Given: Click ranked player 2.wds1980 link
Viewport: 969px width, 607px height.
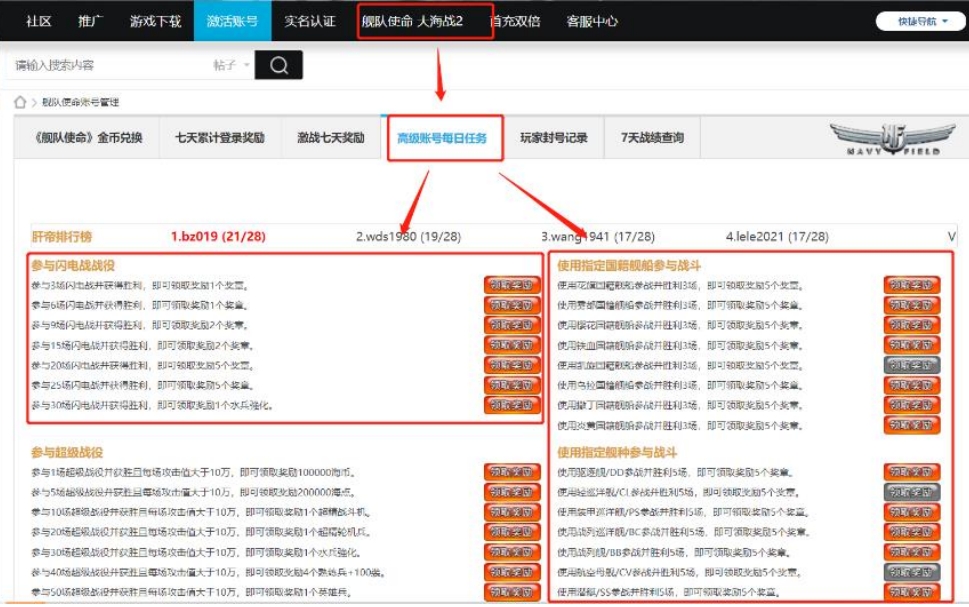Looking at the screenshot, I should coord(408,236).
